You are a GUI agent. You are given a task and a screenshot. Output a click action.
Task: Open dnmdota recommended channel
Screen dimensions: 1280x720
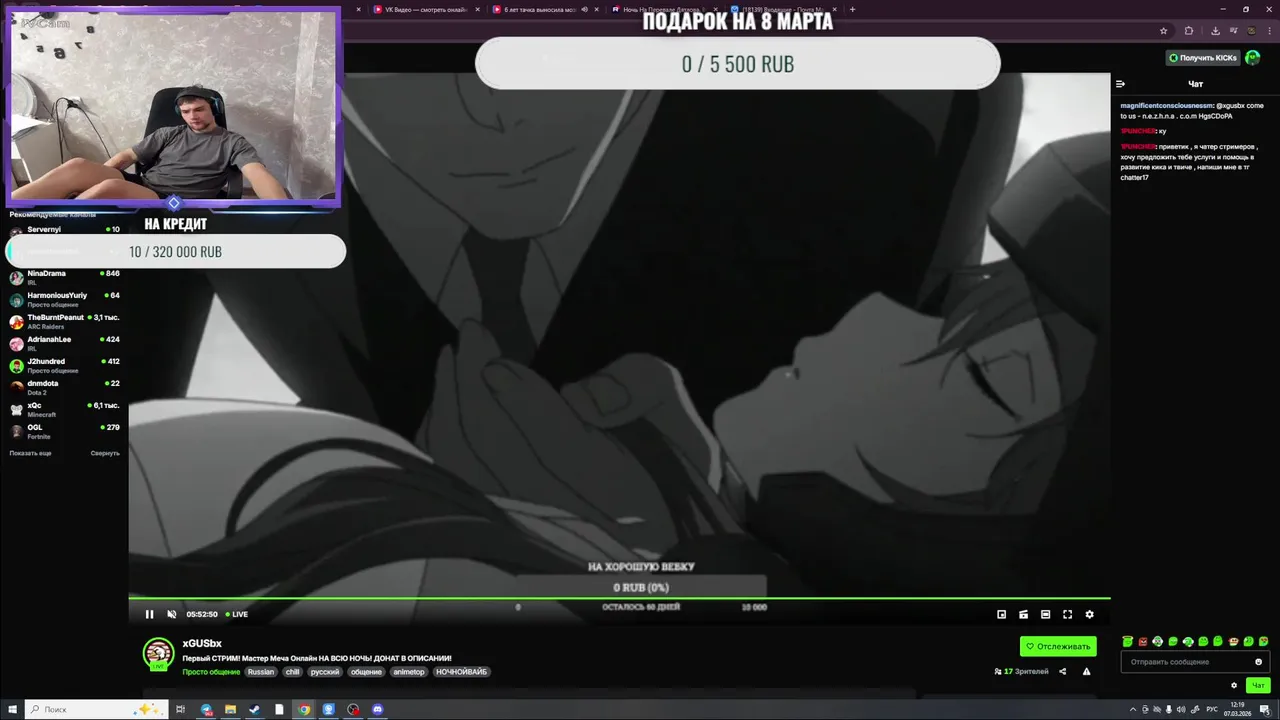point(64,387)
